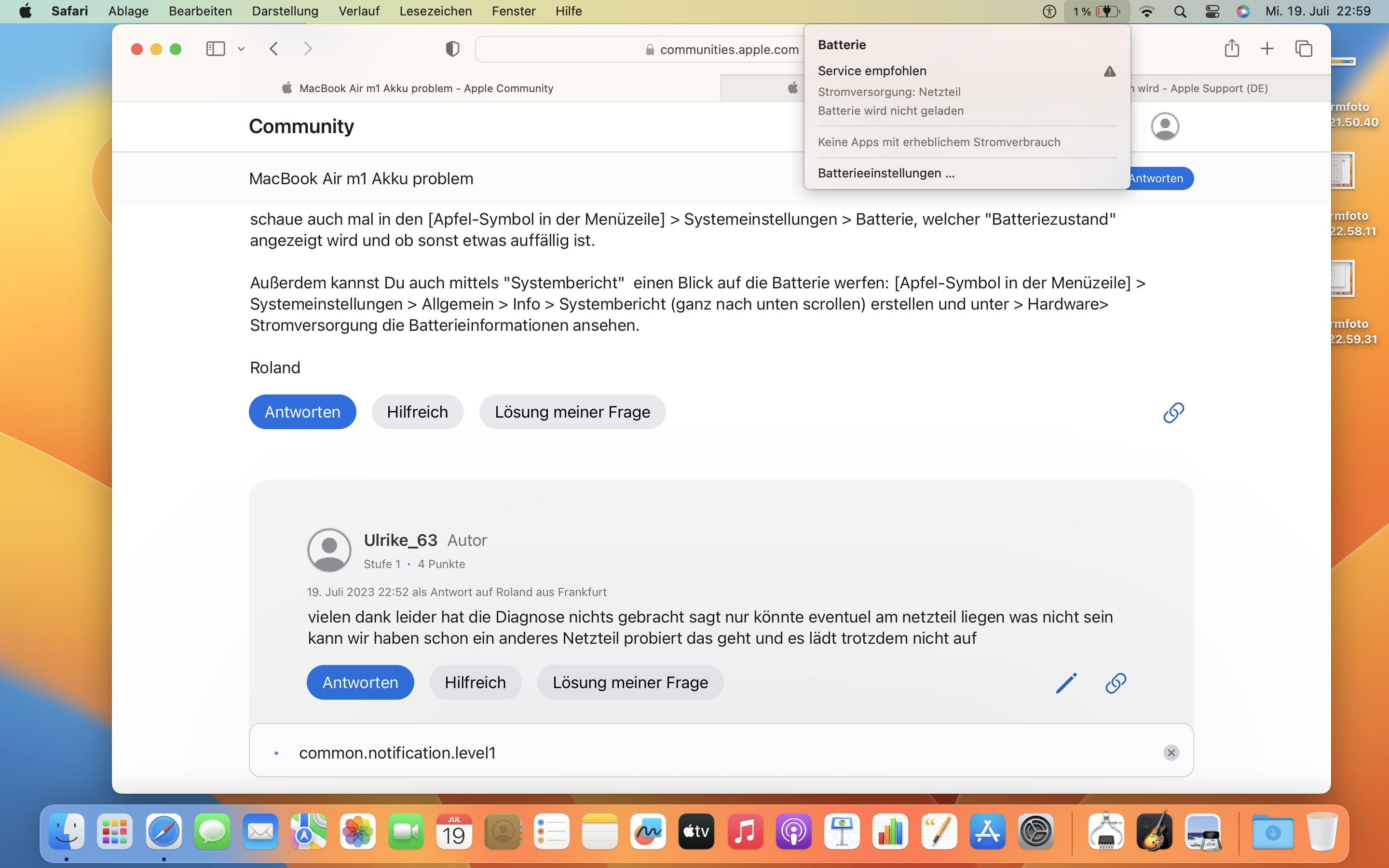Click Safari's privacy report shield icon
This screenshot has height=868, width=1389.
(x=452, y=49)
